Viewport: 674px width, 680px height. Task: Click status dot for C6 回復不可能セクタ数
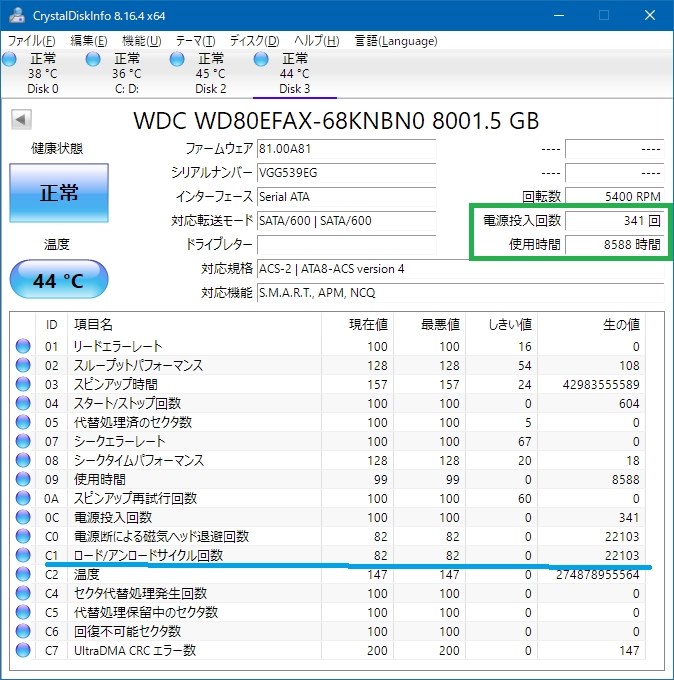coord(23,631)
